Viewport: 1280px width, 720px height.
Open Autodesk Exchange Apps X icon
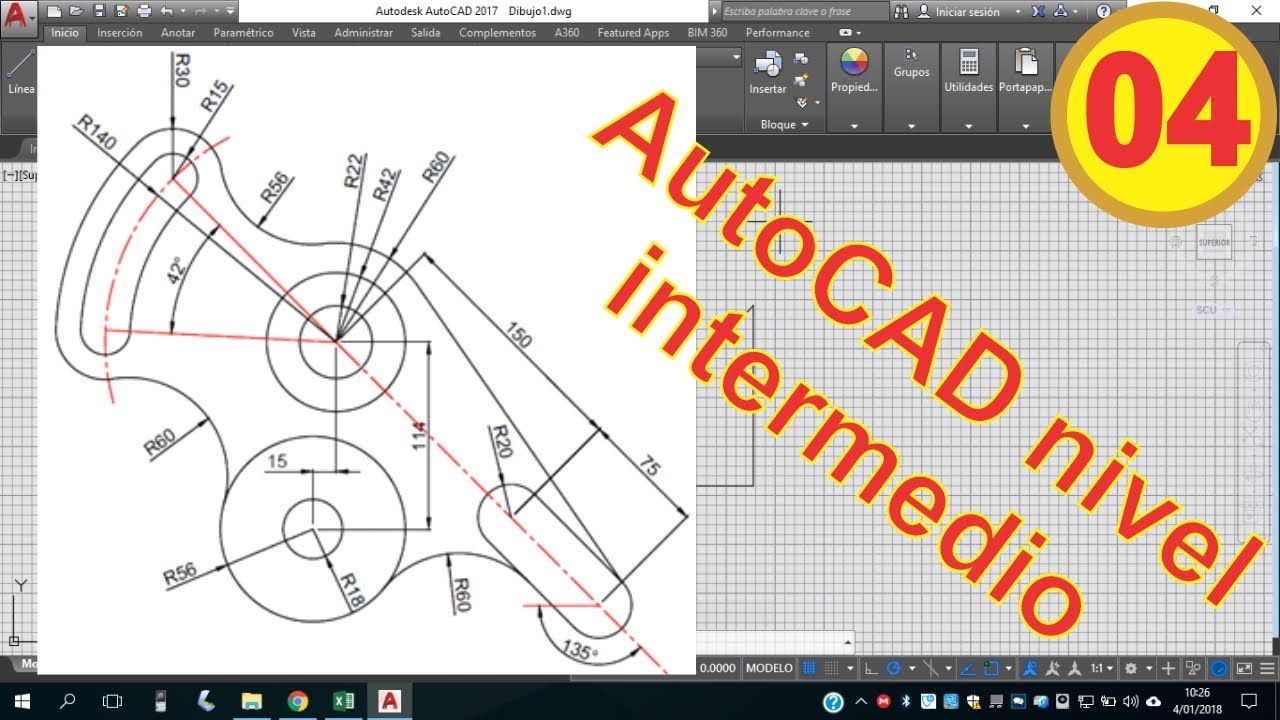click(x=1038, y=12)
